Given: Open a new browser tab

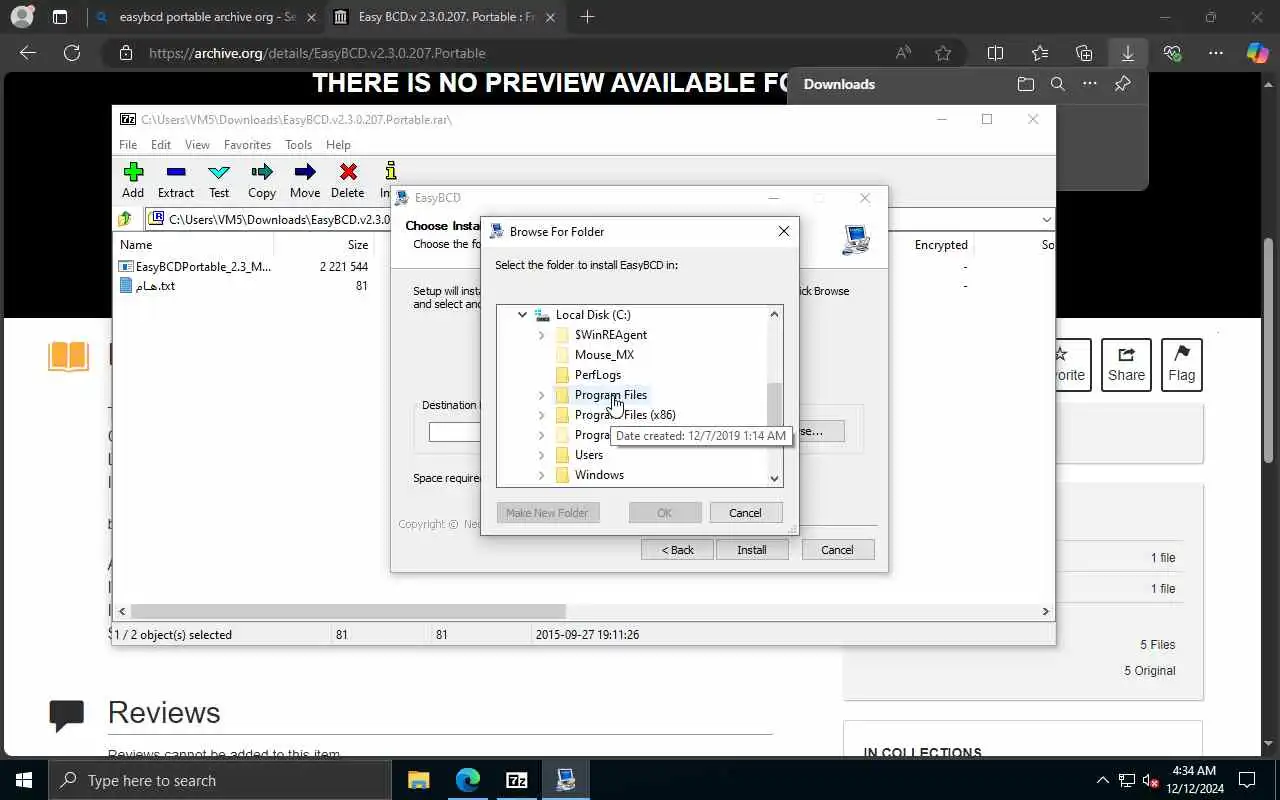Looking at the screenshot, I should pyautogui.click(x=587, y=17).
